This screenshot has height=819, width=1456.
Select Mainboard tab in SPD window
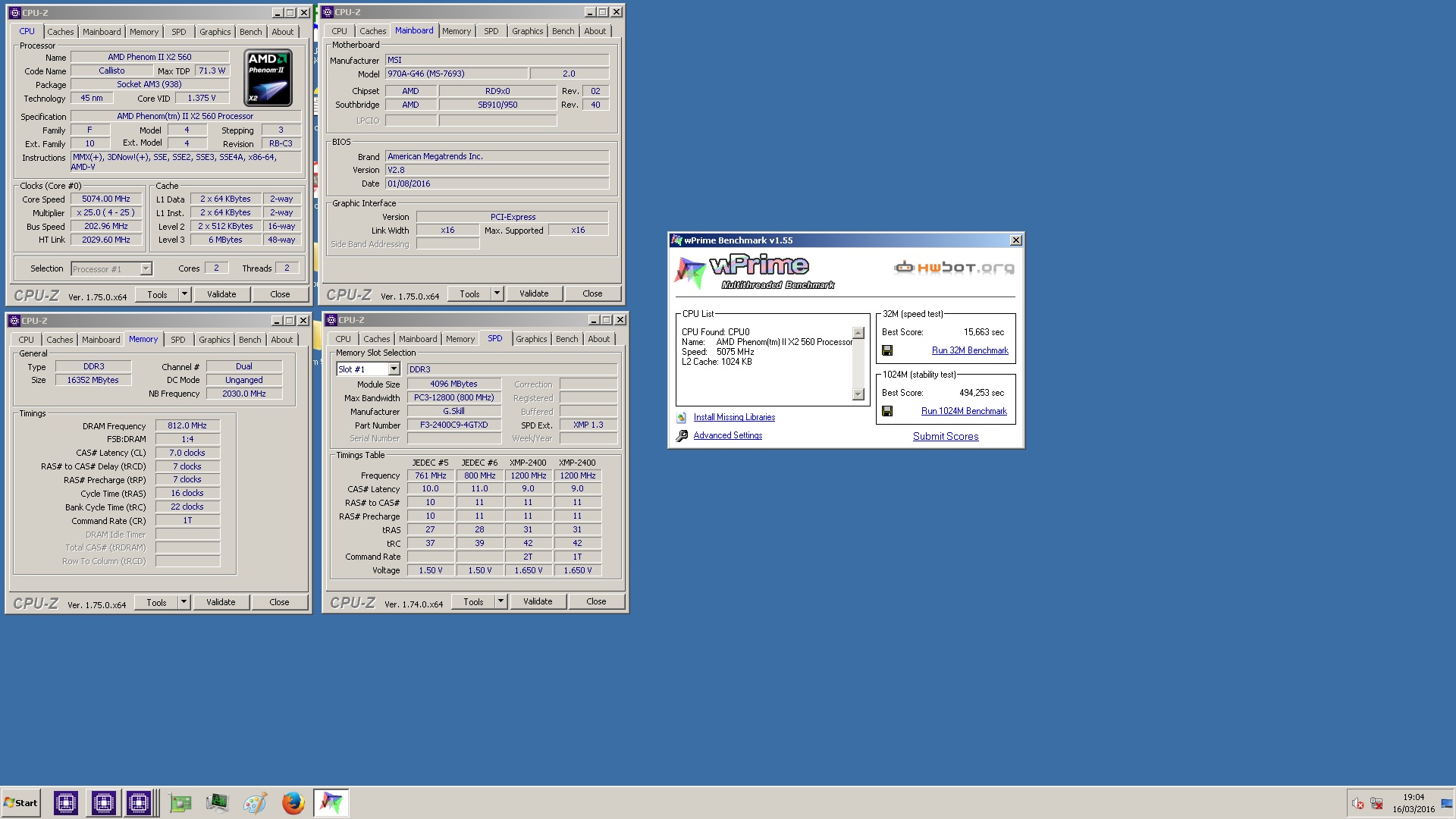[x=418, y=339]
